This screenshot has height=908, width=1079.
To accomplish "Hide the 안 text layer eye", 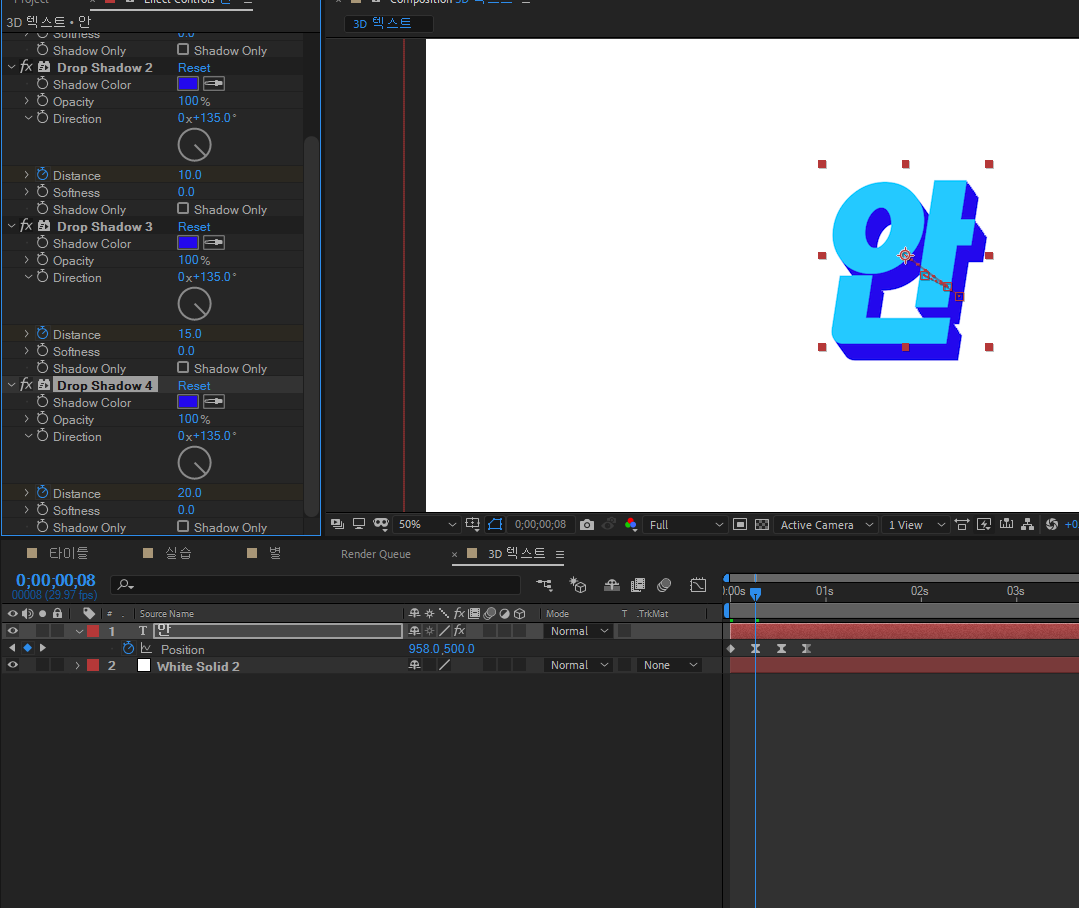I will [12, 631].
